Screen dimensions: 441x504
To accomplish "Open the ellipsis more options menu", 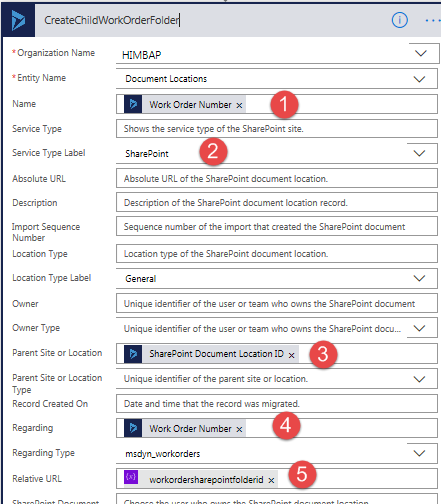I will click(x=432, y=21).
